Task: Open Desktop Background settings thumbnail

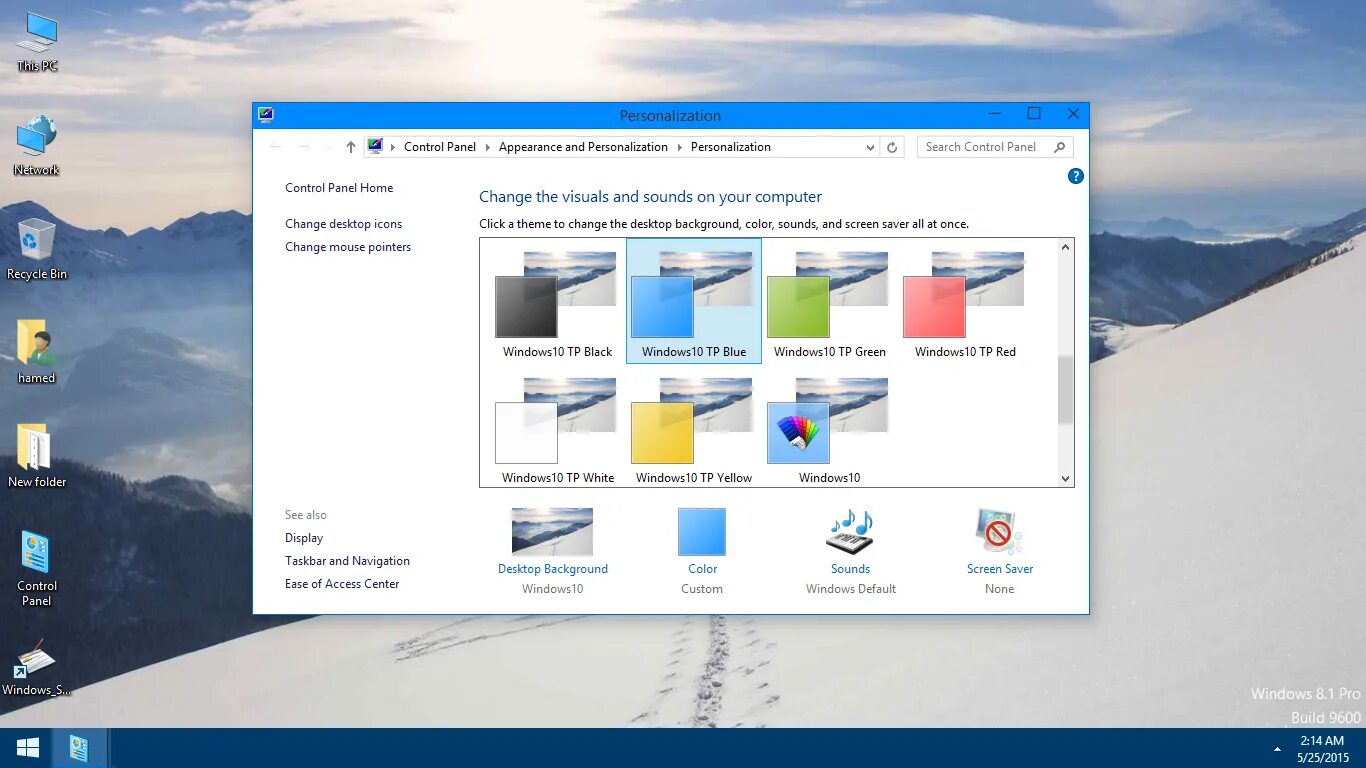Action: pyautogui.click(x=552, y=532)
